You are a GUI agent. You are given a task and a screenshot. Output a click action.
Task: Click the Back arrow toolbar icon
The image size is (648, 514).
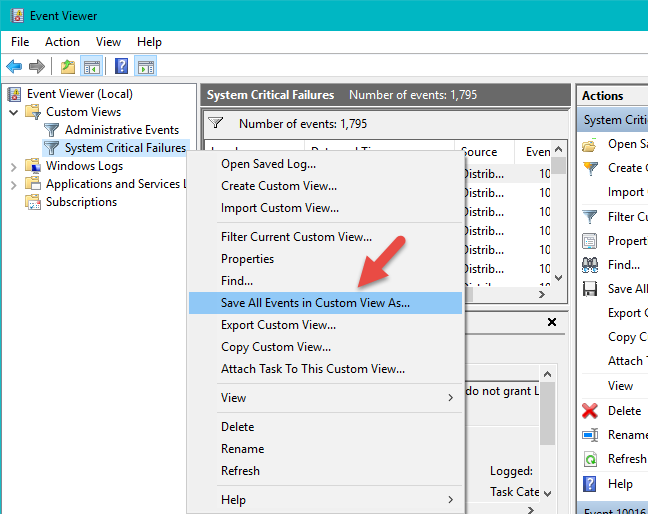[x=14, y=66]
